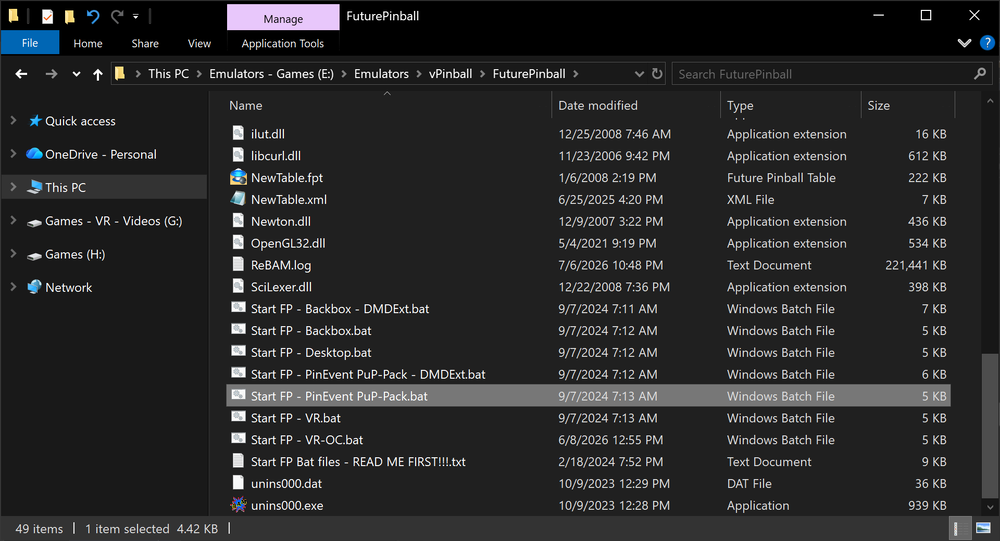Sort files by the Date modified column

(x=598, y=105)
